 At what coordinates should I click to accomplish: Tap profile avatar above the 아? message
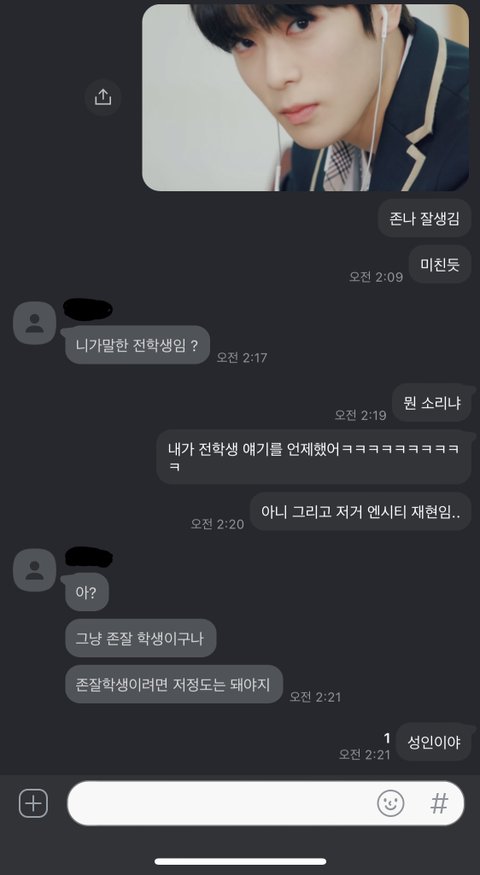[35, 570]
